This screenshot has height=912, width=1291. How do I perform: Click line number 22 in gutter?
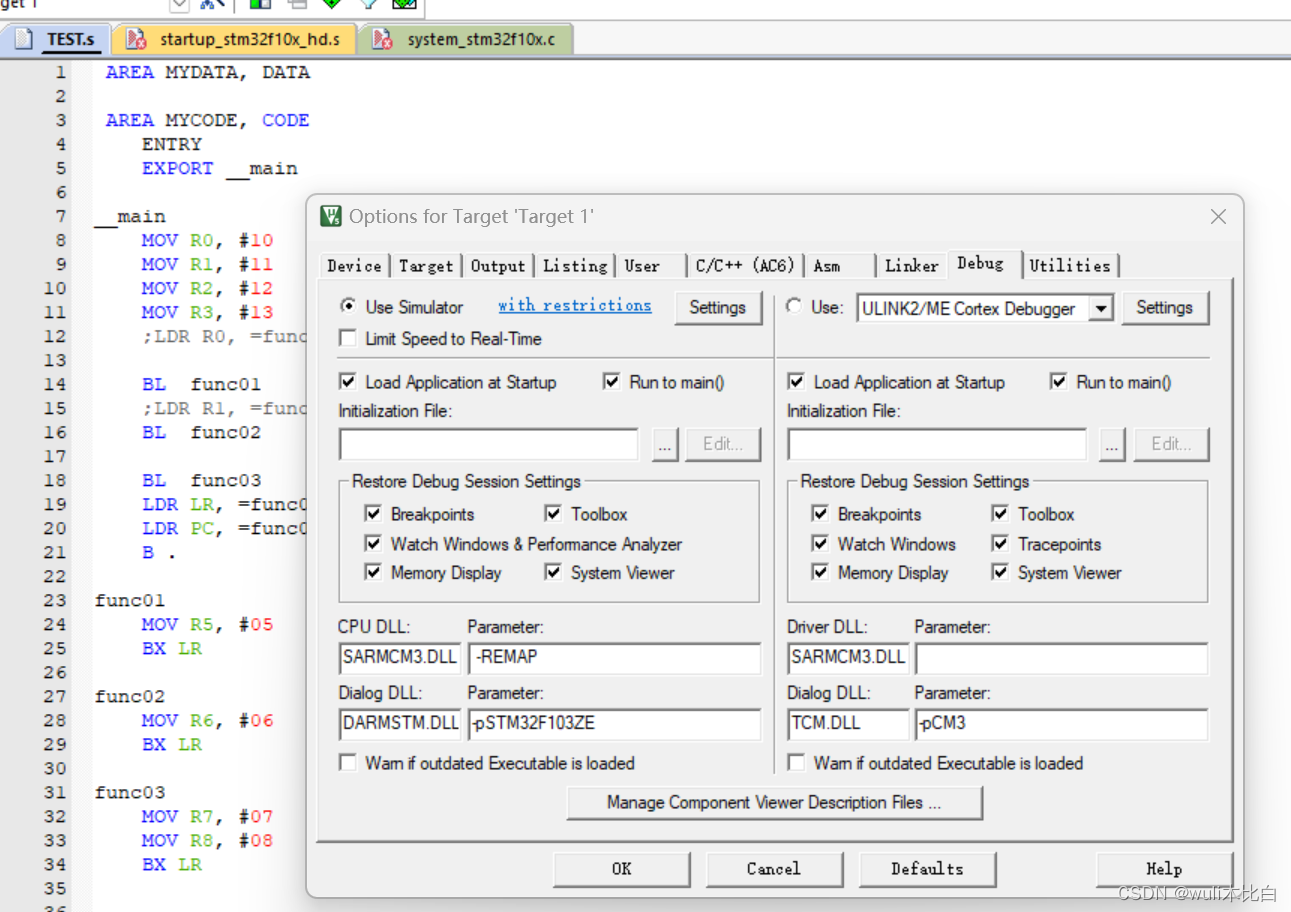pos(55,576)
